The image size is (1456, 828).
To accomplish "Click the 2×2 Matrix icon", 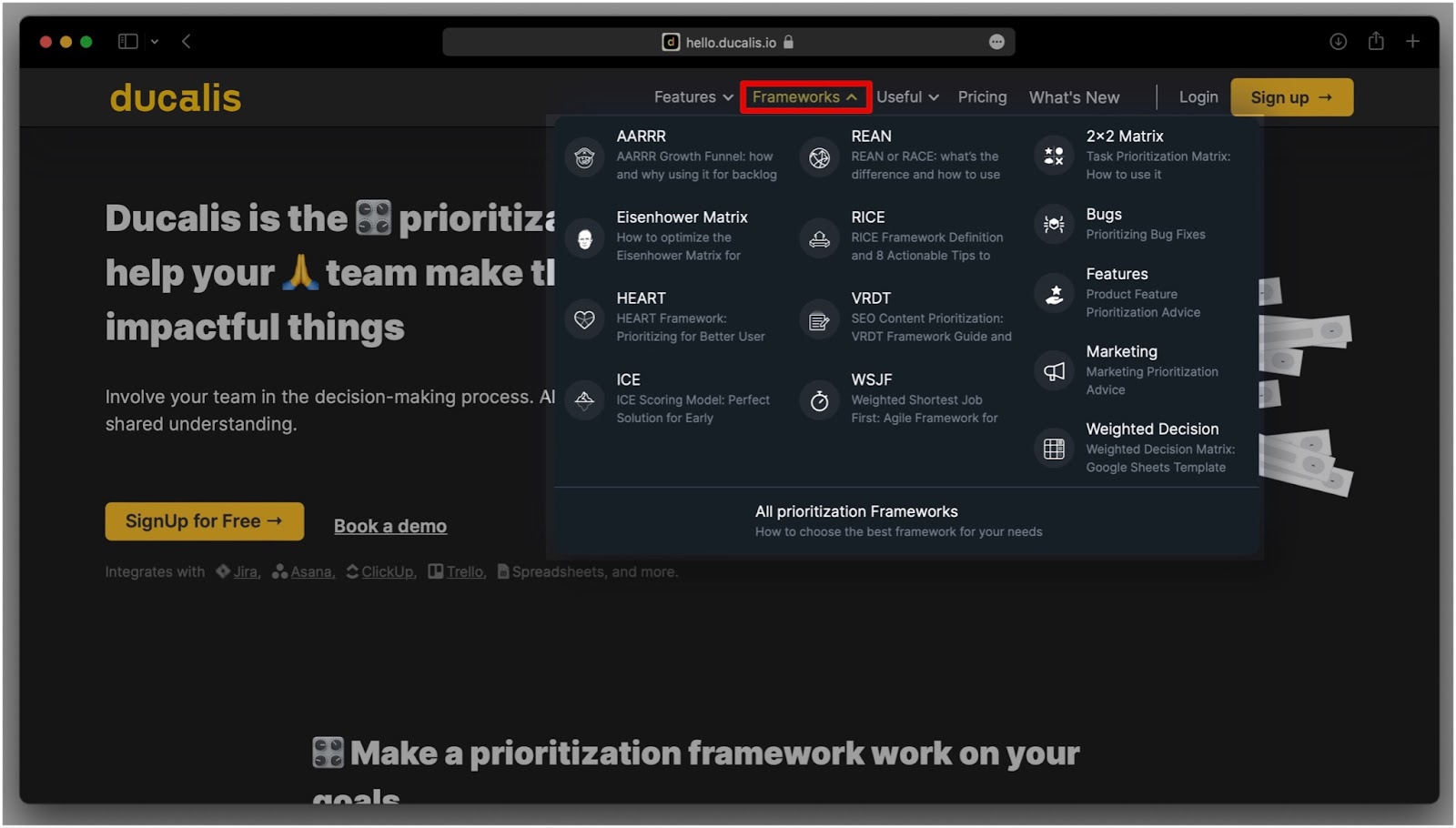I will [x=1054, y=156].
